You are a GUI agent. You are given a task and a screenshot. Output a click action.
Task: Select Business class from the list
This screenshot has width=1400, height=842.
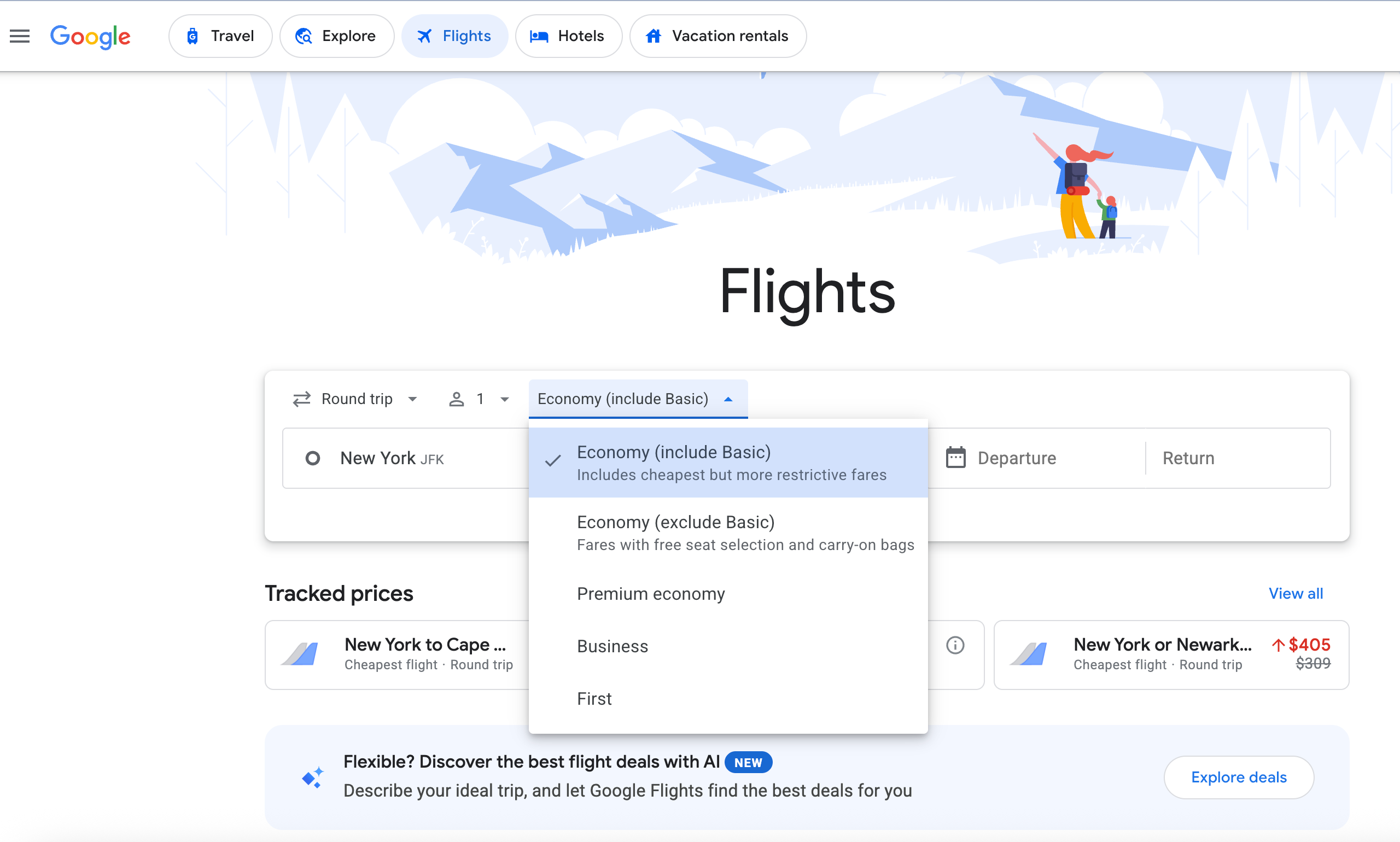[x=612, y=646]
